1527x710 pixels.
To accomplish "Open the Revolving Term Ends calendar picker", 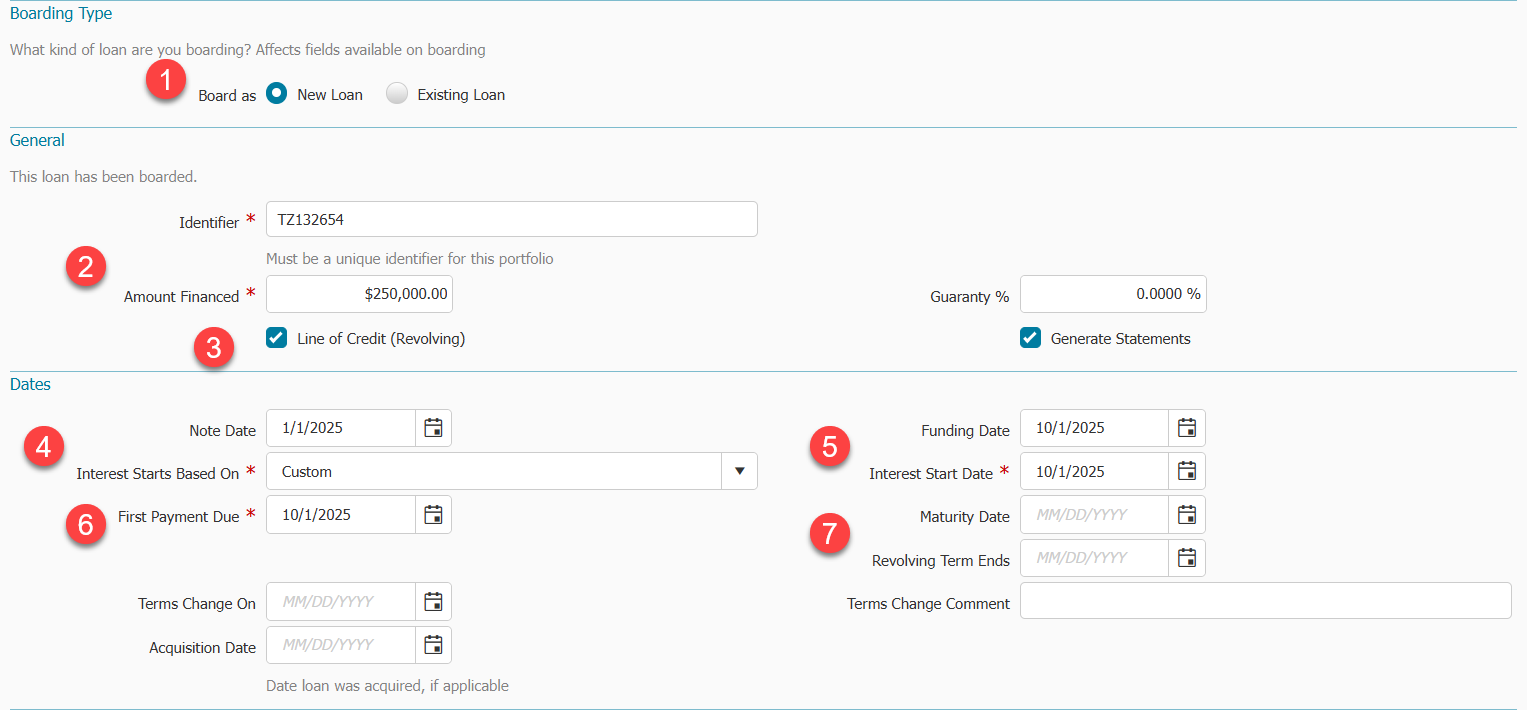I will 1187,558.
